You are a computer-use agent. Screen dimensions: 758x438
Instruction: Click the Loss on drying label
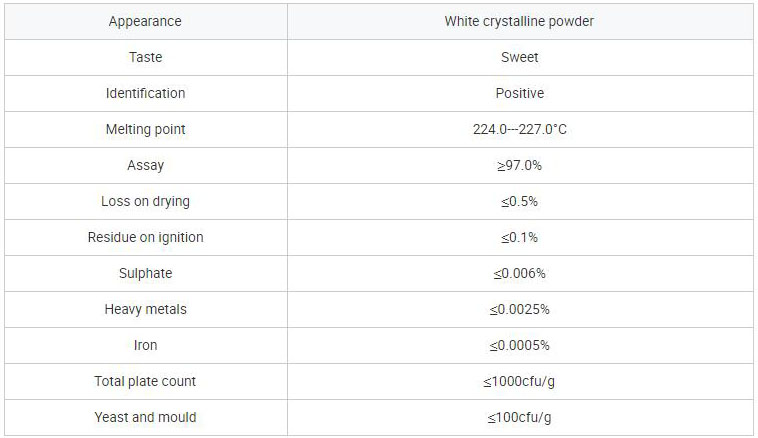click(145, 201)
